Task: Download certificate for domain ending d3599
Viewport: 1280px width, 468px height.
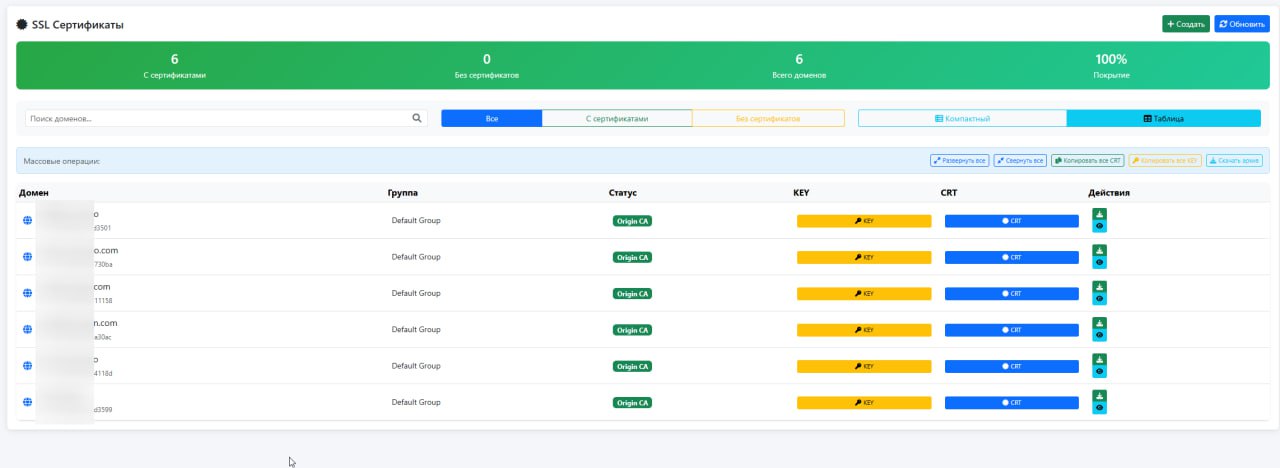Action: click(x=1099, y=396)
